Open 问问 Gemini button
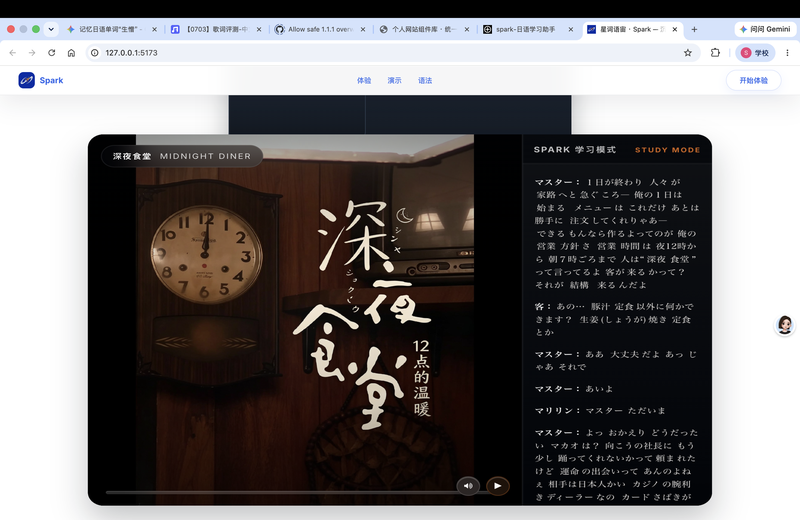This screenshot has width=800, height=520. click(765, 29)
